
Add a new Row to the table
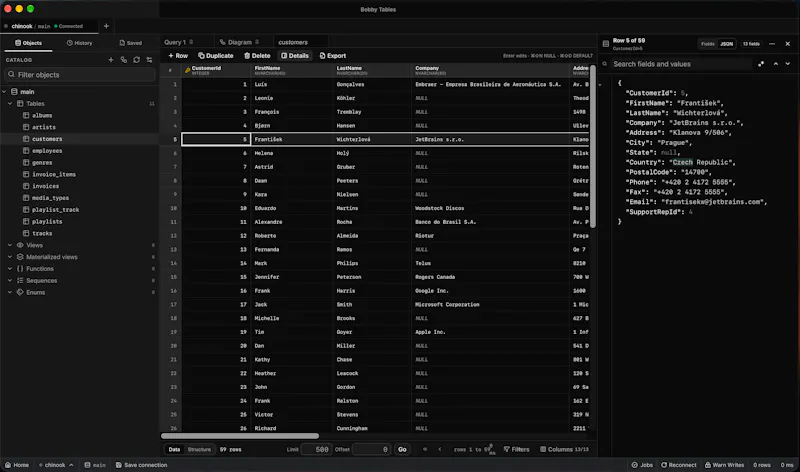178,56
